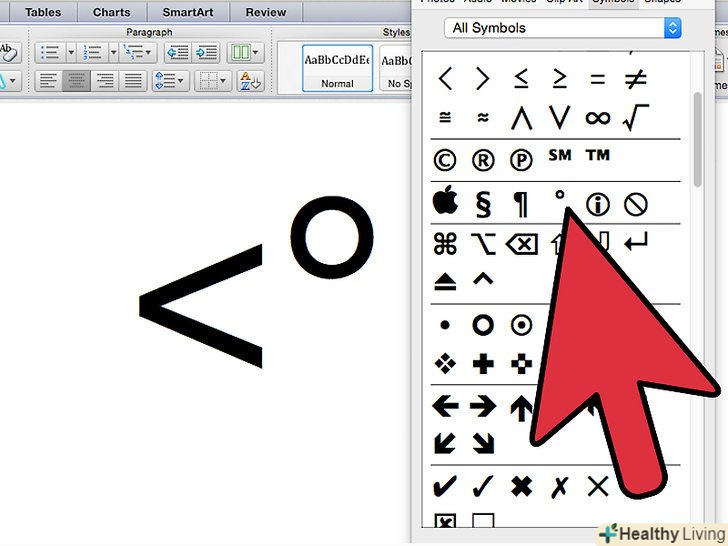Open the numbered list style dropdown arrow
Viewport: 728px width, 546px height.
pos(113,52)
